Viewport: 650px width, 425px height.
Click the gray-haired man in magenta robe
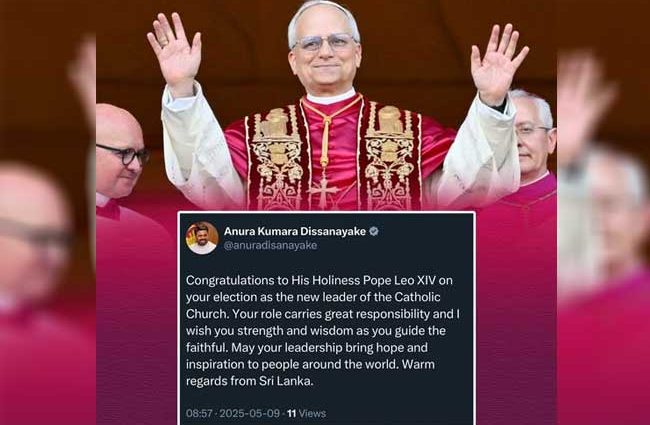(533, 137)
